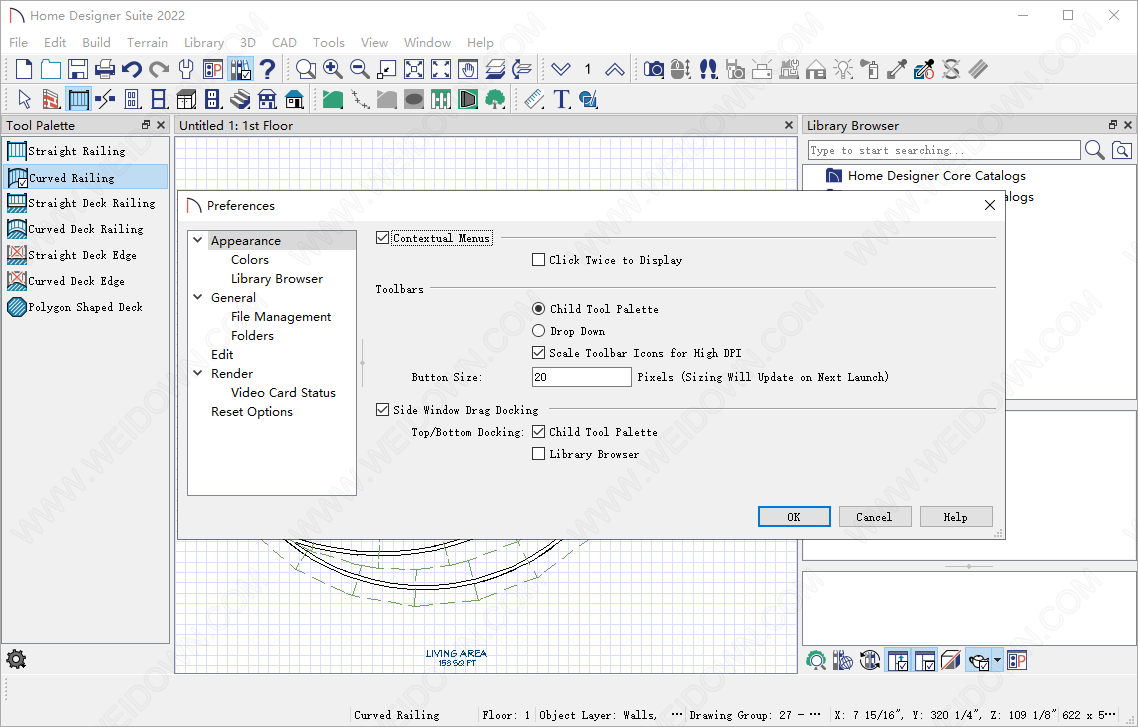Go up one floor with the up chevron

tap(615, 70)
